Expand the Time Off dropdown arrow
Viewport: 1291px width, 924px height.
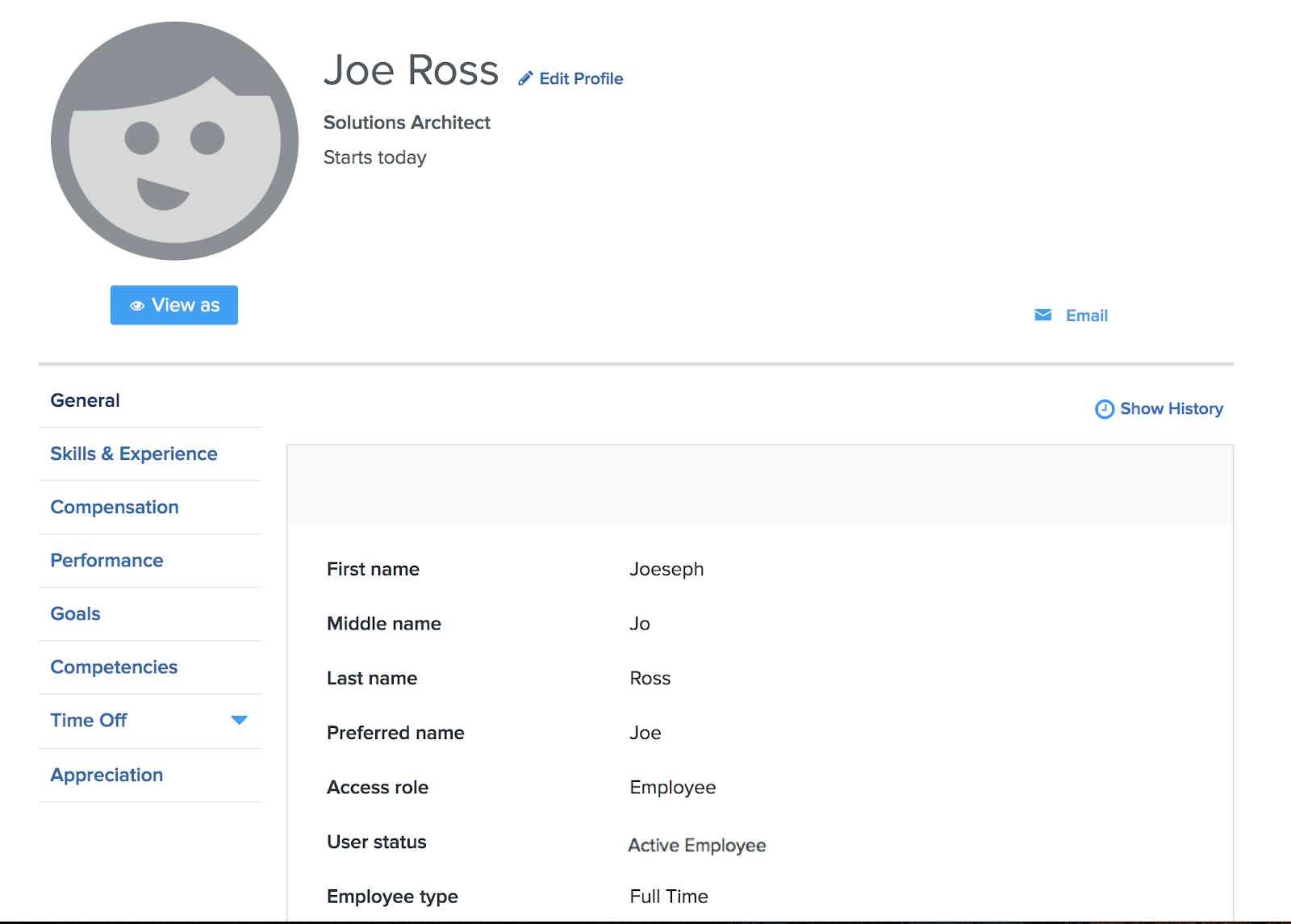coord(239,720)
